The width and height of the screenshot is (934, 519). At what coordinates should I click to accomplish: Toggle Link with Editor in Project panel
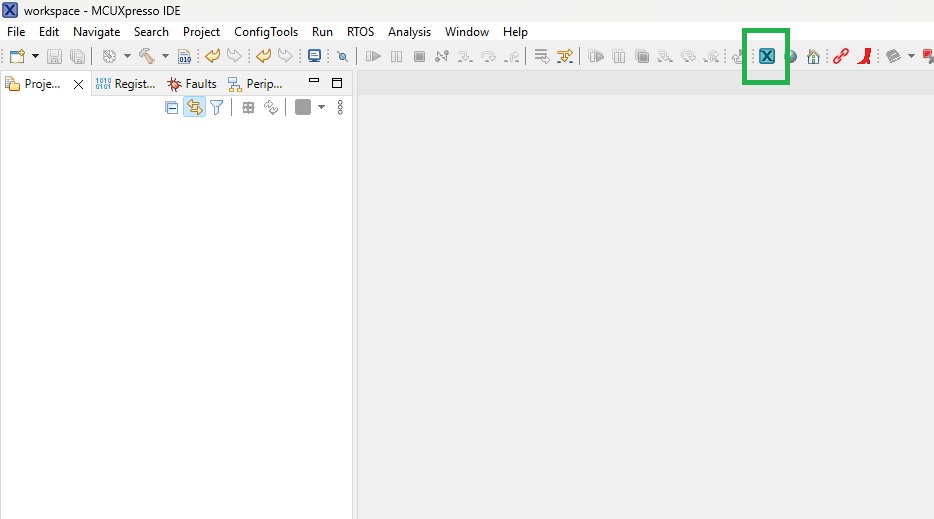(x=194, y=108)
